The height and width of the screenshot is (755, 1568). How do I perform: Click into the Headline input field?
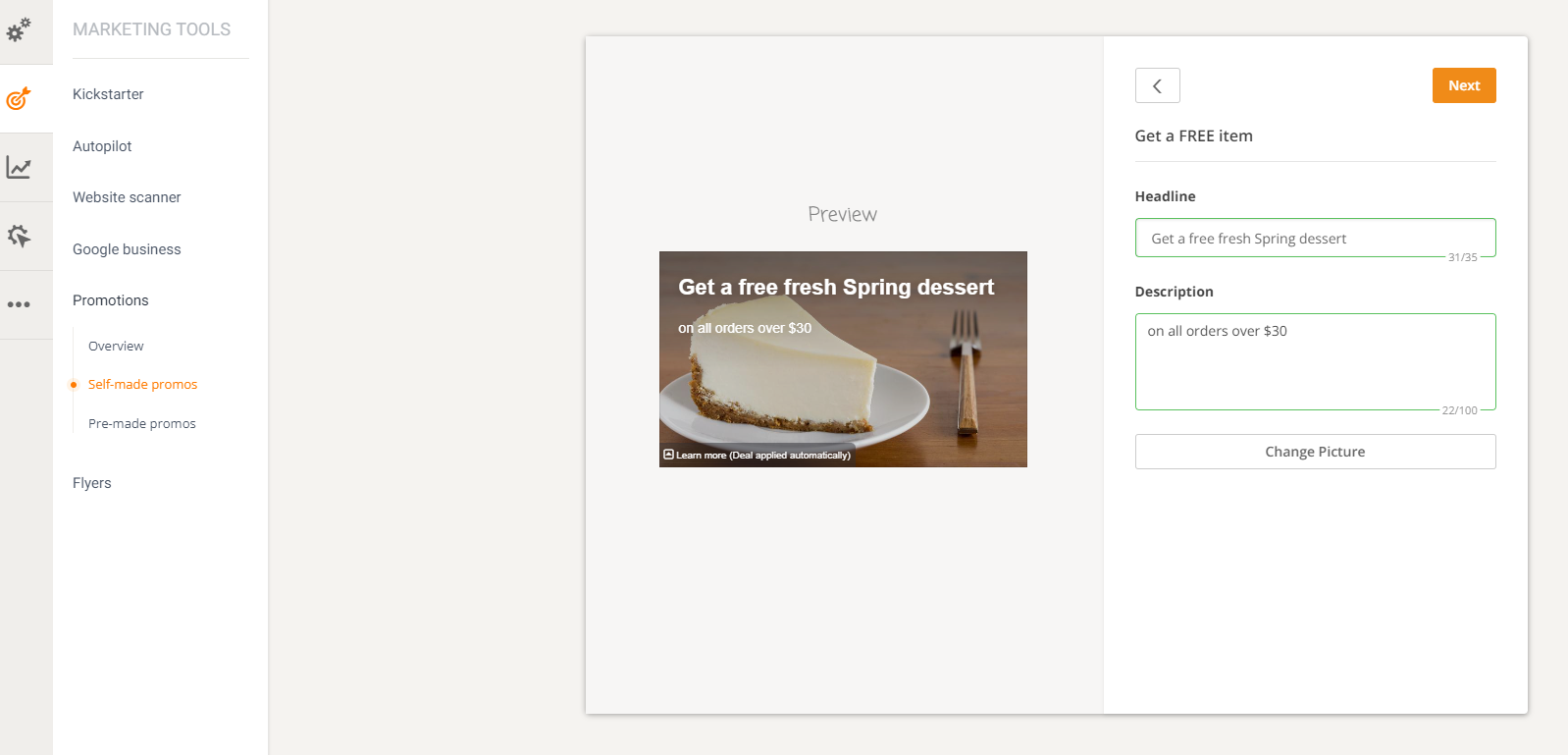[1315, 238]
